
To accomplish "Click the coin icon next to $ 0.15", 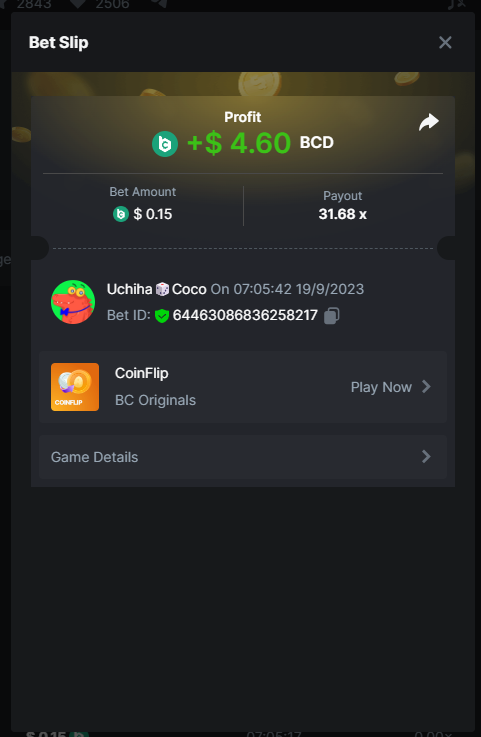I will click(121, 214).
